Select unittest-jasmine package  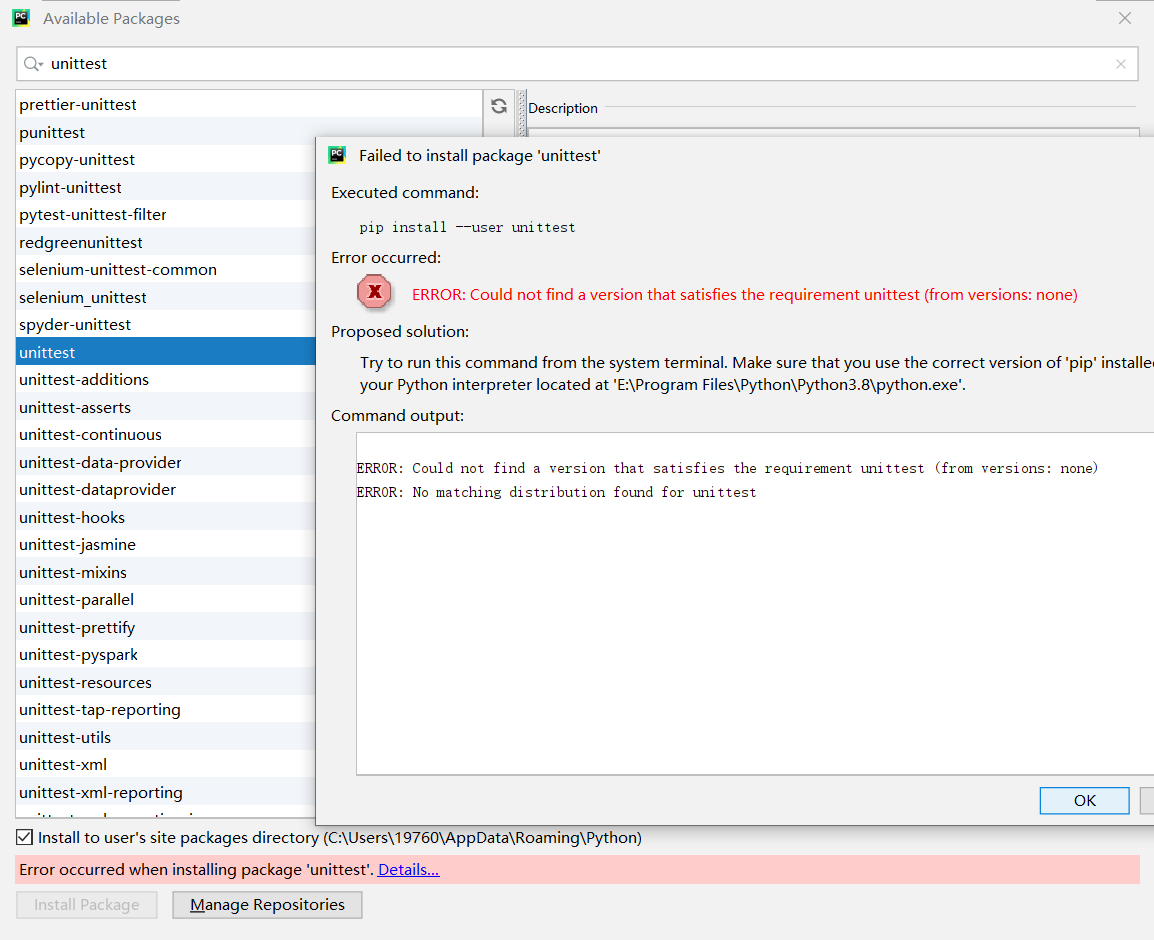166,545
